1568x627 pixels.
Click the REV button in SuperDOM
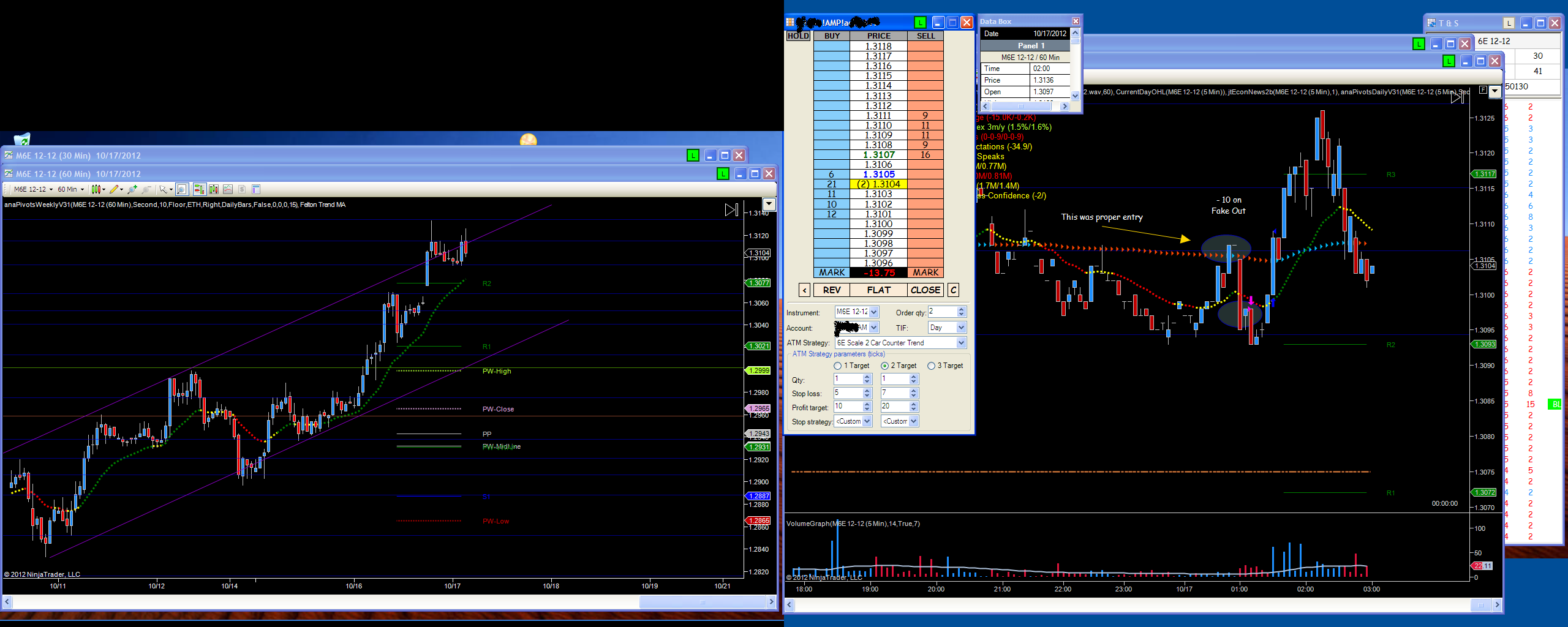[x=832, y=290]
